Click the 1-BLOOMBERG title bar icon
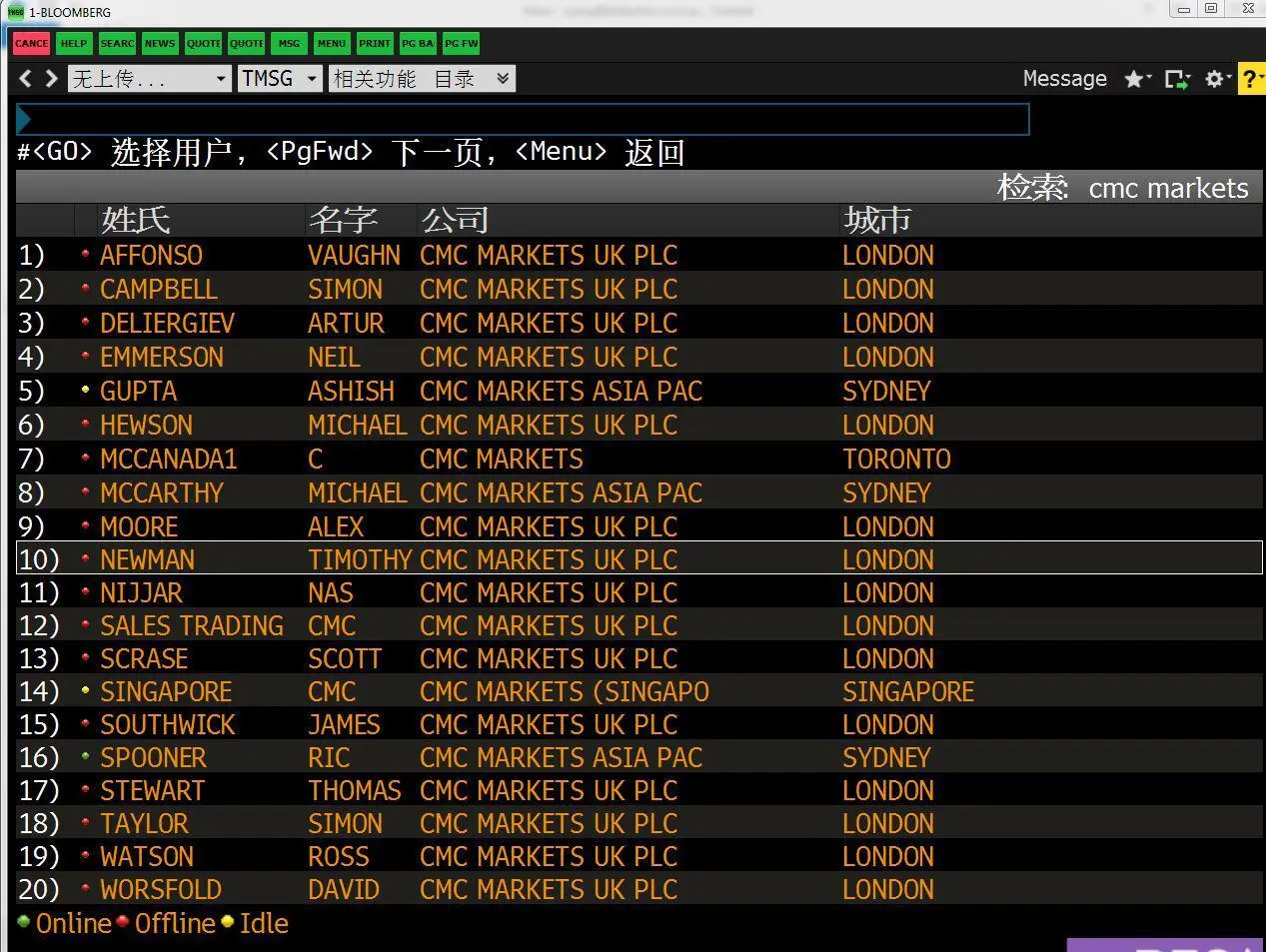Screen dimensions: 1266x952 [15, 12]
